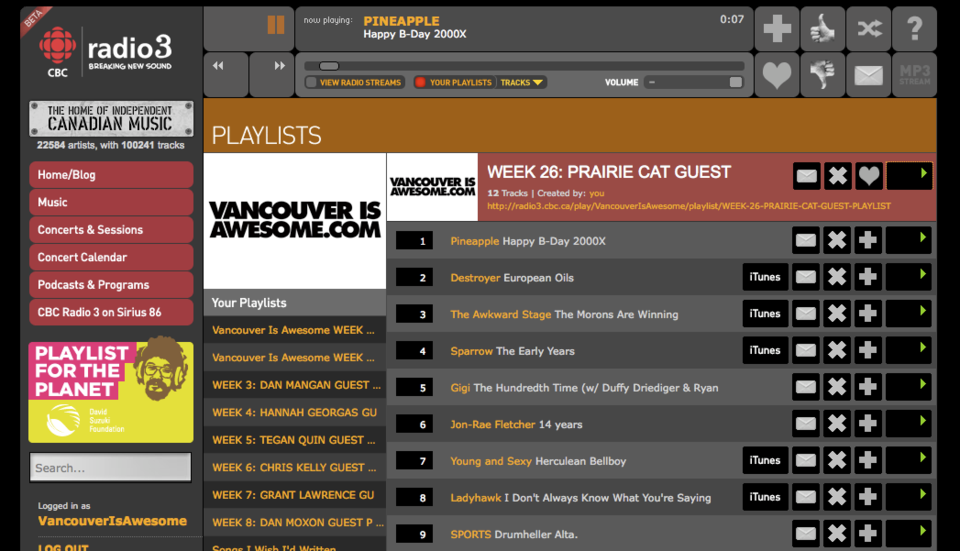Open WEEK 3: DAN MANGAN GUEST playlist
Viewport: 960px width, 551px height.
(x=295, y=385)
